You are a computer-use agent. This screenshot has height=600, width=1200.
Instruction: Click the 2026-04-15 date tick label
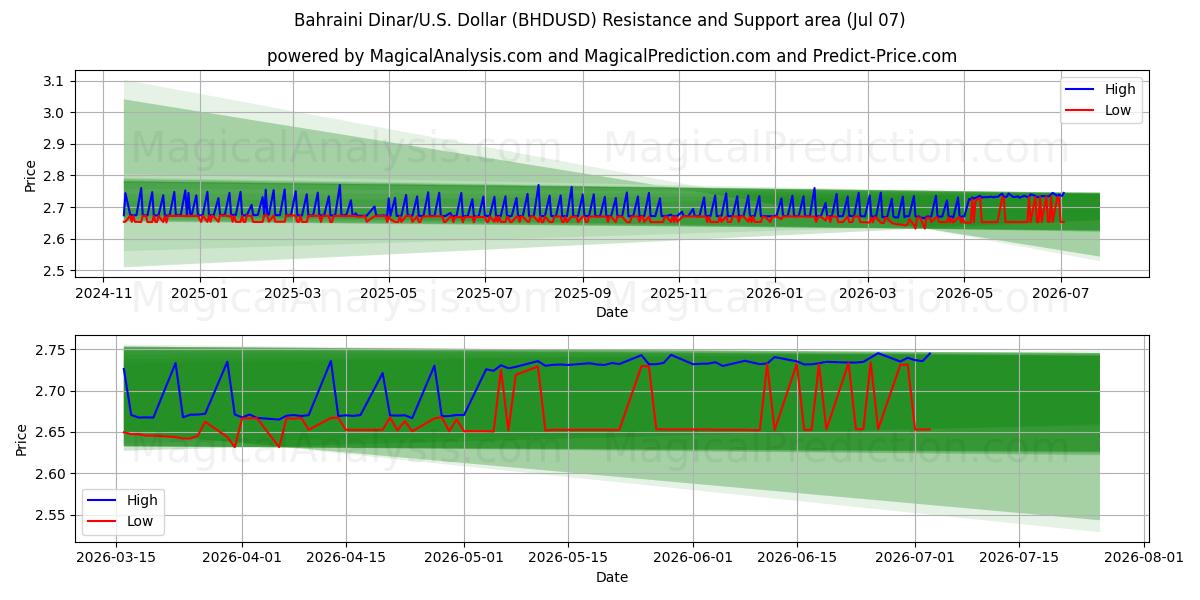(x=347, y=559)
